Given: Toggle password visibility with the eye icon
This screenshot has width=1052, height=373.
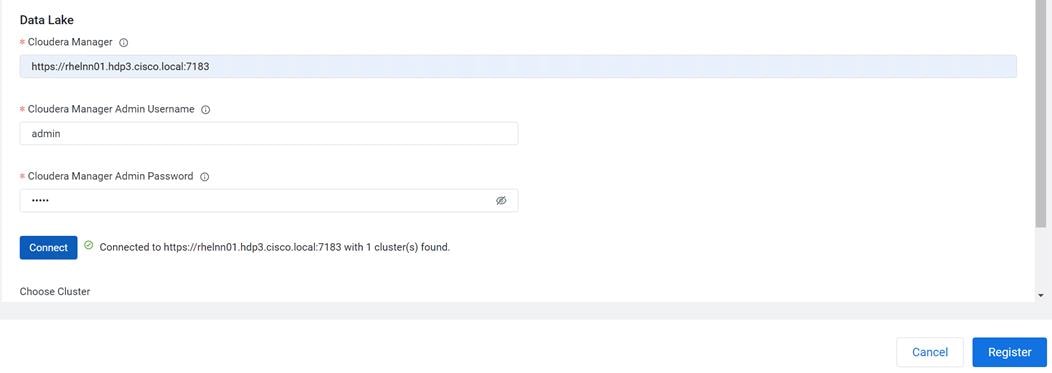Looking at the screenshot, I should (501, 201).
